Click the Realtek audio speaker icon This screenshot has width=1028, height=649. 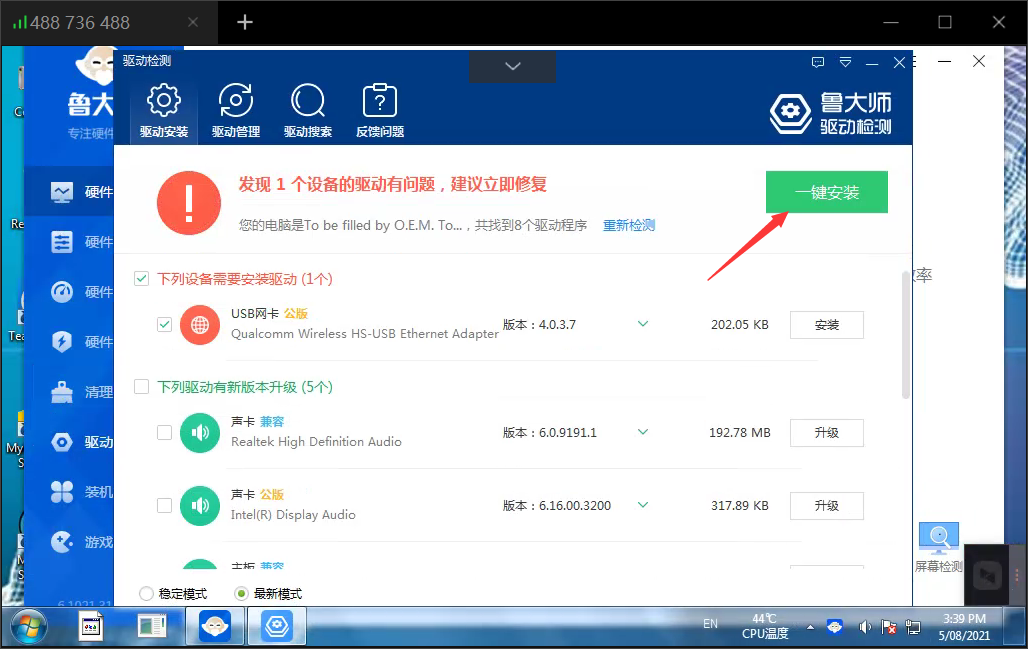[x=200, y=433]
